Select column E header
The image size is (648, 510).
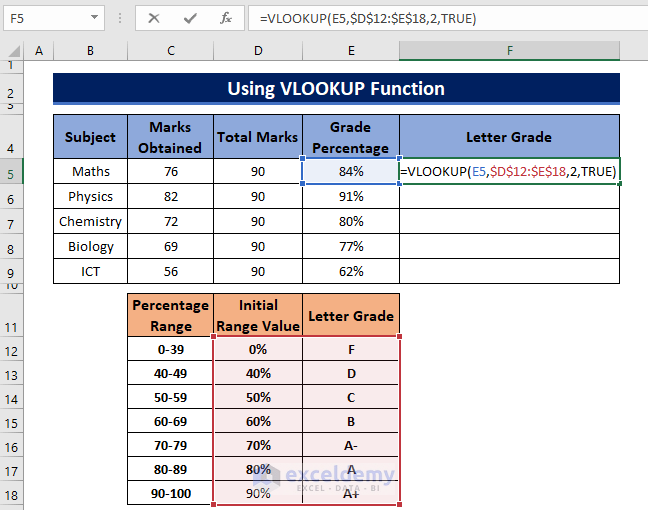tap(351, 51)
